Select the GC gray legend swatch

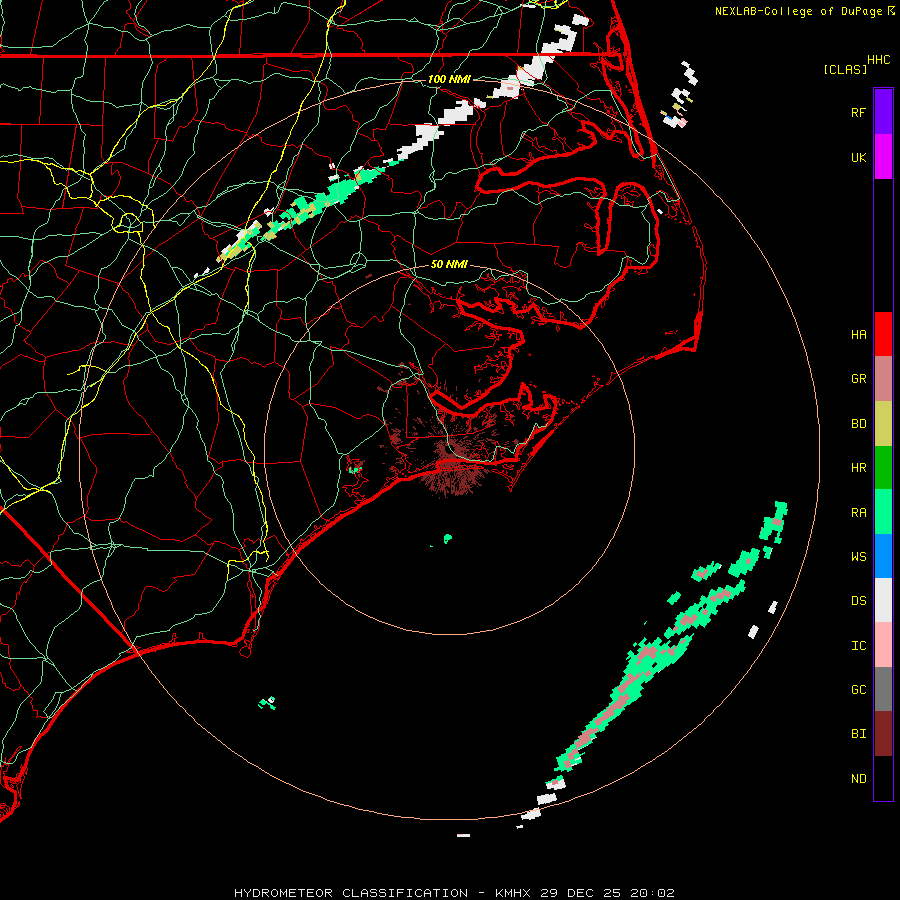[x=883, y=689]
